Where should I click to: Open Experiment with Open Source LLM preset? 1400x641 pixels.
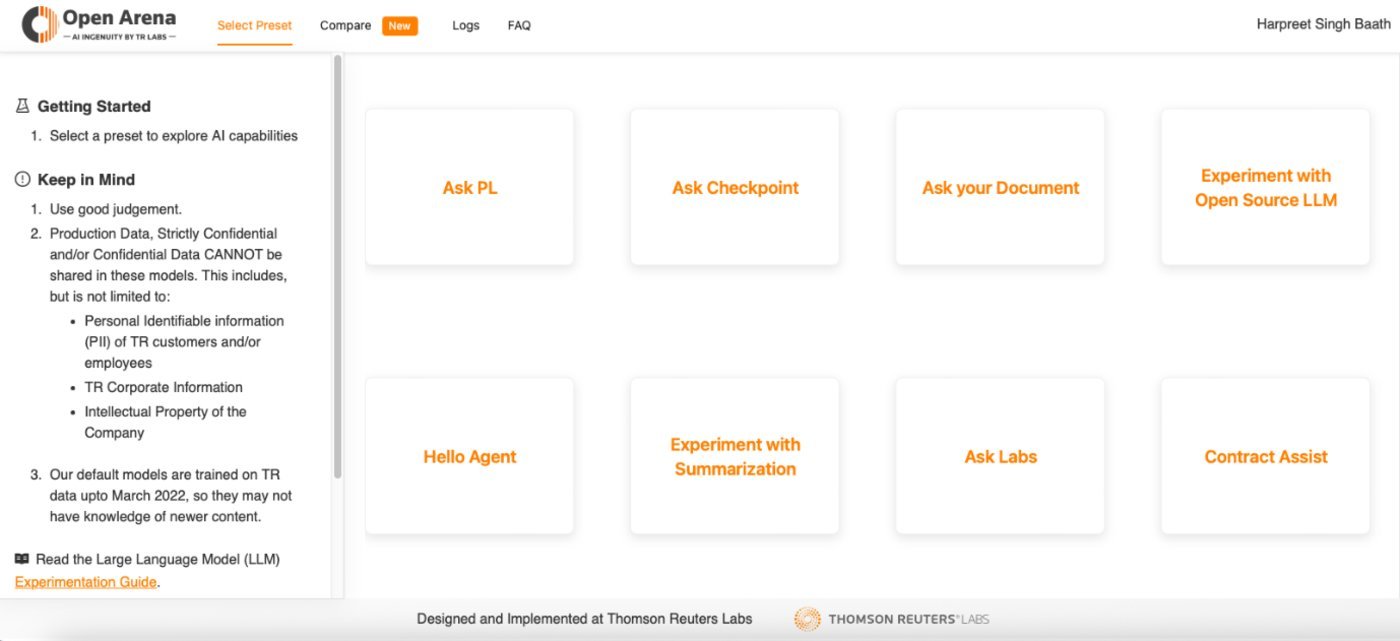[1265, 187]
